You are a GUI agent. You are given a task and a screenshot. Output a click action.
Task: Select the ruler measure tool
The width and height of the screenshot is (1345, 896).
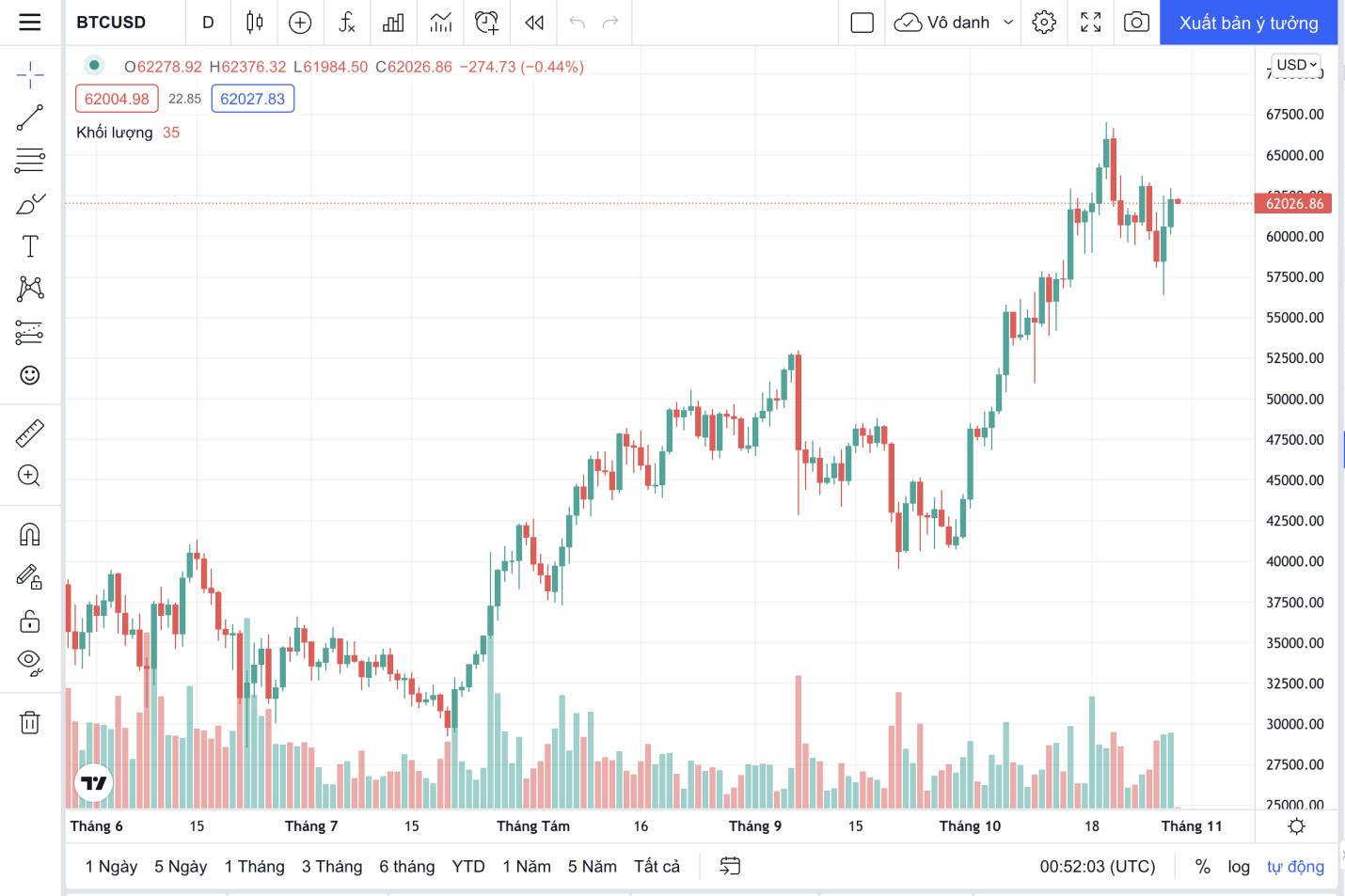click(x=30, y=432)
